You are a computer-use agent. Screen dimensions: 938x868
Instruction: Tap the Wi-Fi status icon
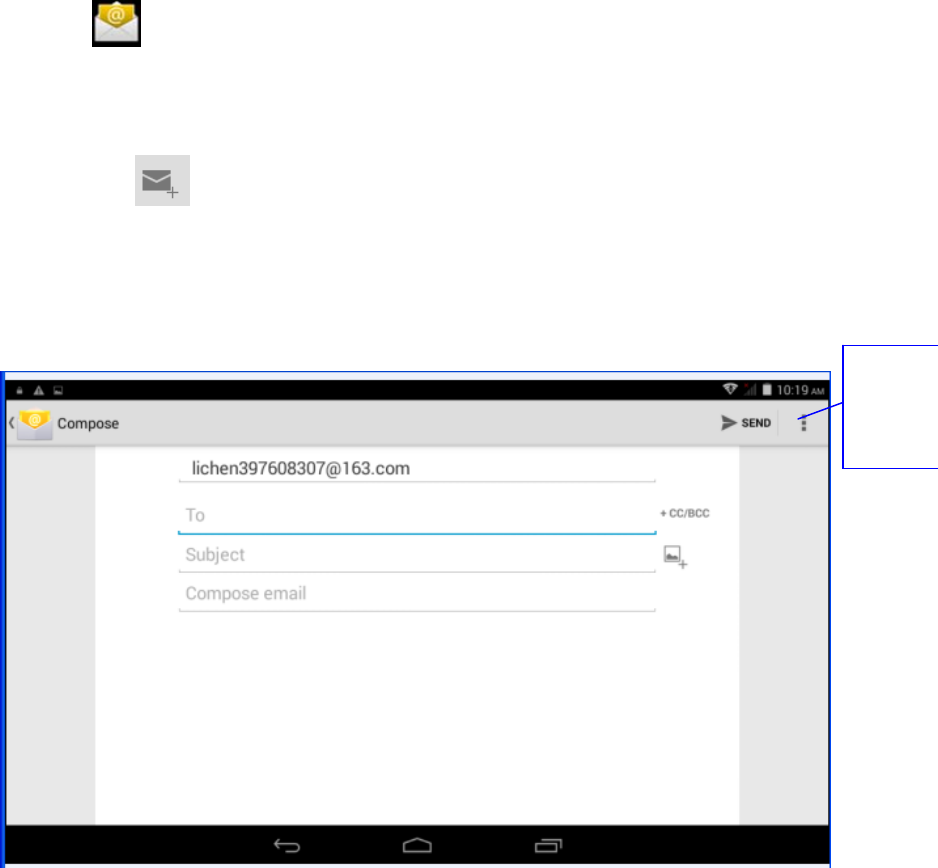(x=730, y=389)
